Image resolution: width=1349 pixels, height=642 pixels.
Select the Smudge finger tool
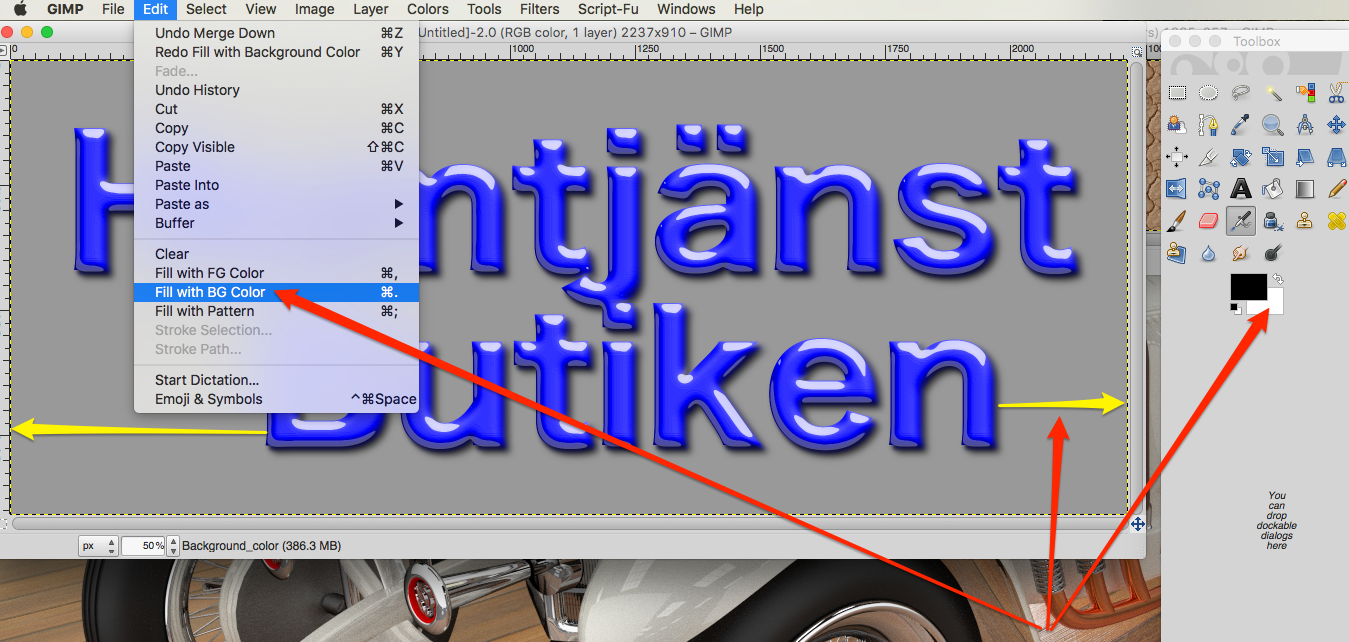(x=1241, y=252)
